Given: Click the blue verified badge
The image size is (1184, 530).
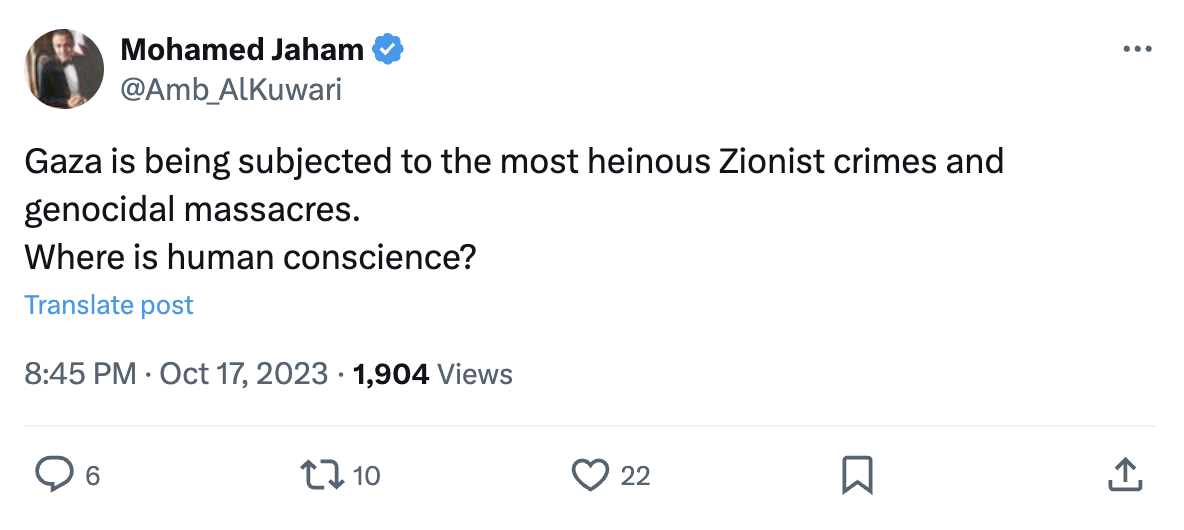Looking at the screenshot, I should click(x=388, y=48).
